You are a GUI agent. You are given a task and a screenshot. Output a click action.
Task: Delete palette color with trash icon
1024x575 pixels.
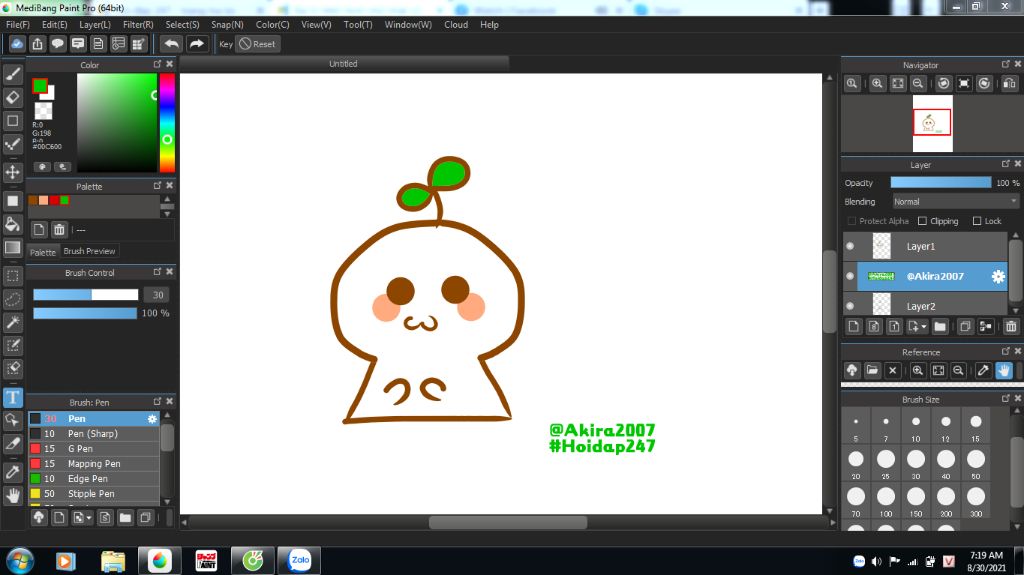tap(59, 229)
